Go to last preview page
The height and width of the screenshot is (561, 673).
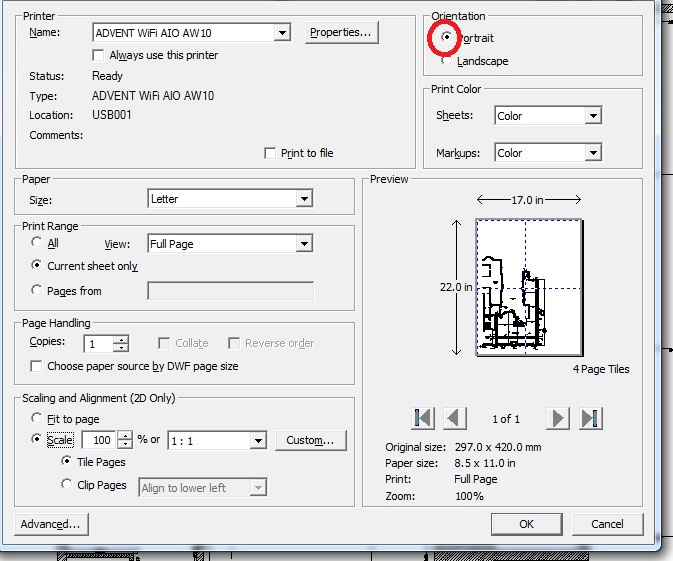(x=591, y=418)
